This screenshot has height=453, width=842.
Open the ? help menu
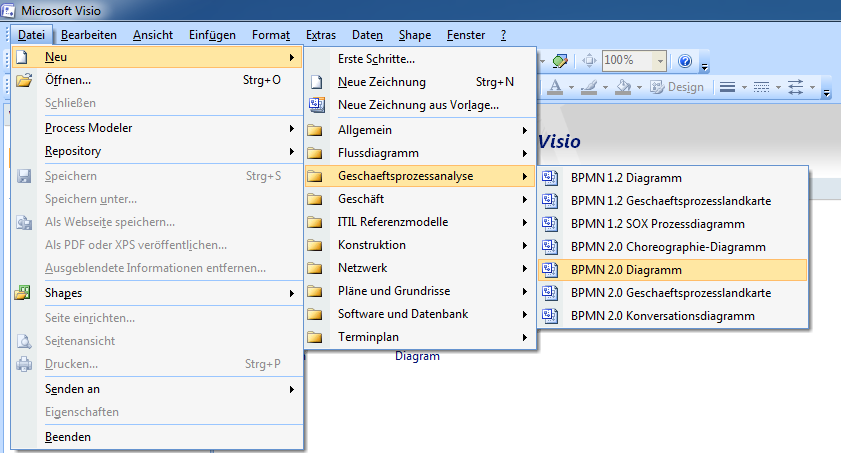503,35
